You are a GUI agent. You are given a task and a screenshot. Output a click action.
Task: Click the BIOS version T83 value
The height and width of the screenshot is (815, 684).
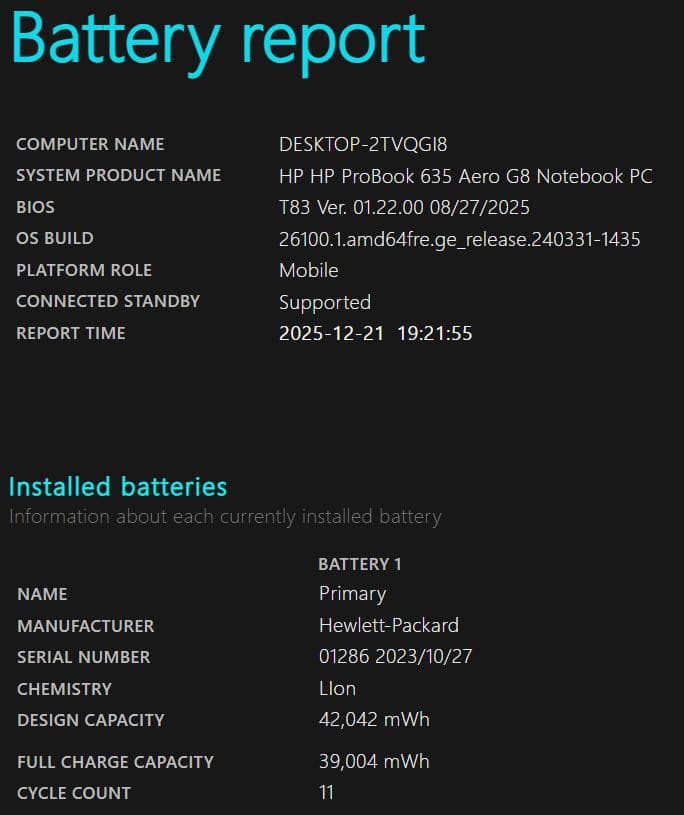[404, 208]
